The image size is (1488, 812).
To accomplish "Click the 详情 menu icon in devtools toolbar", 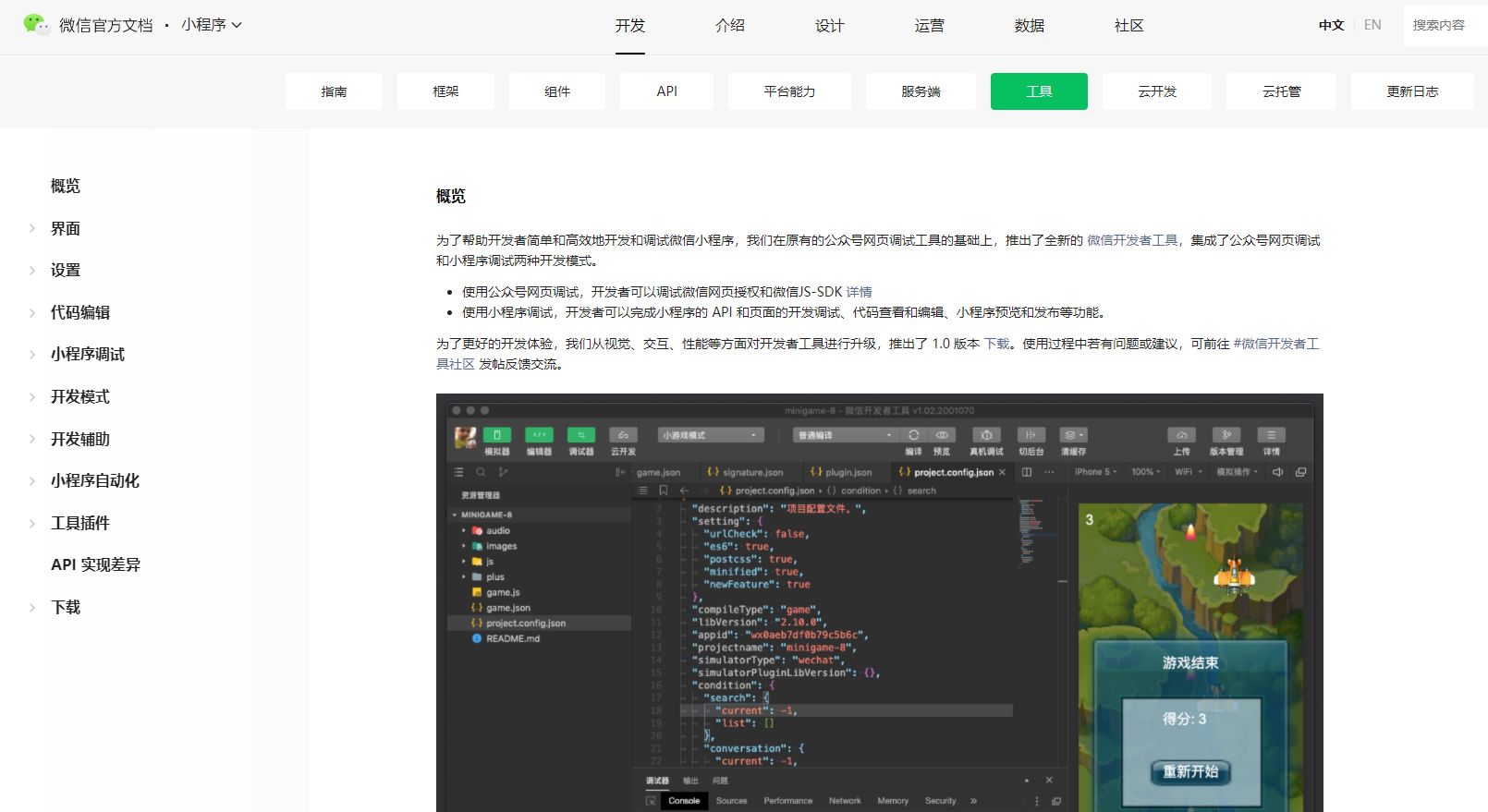I will [x=1272, y=435].
